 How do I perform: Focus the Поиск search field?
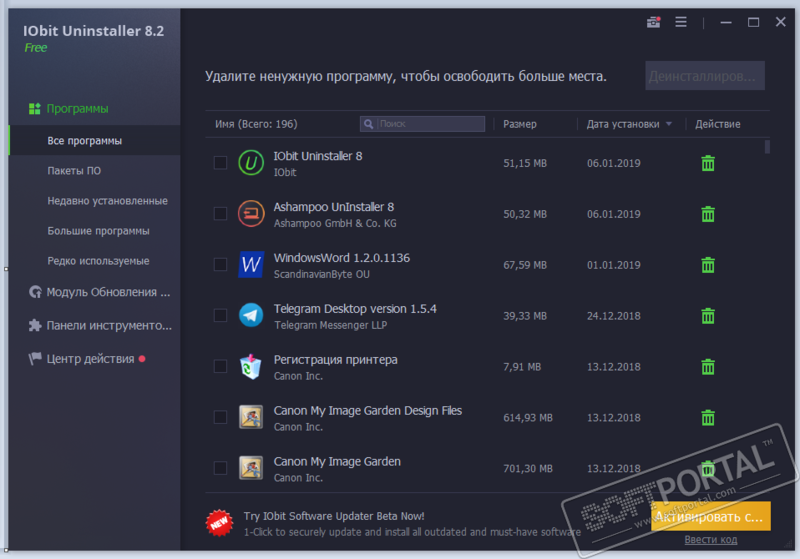coord(422,124)
